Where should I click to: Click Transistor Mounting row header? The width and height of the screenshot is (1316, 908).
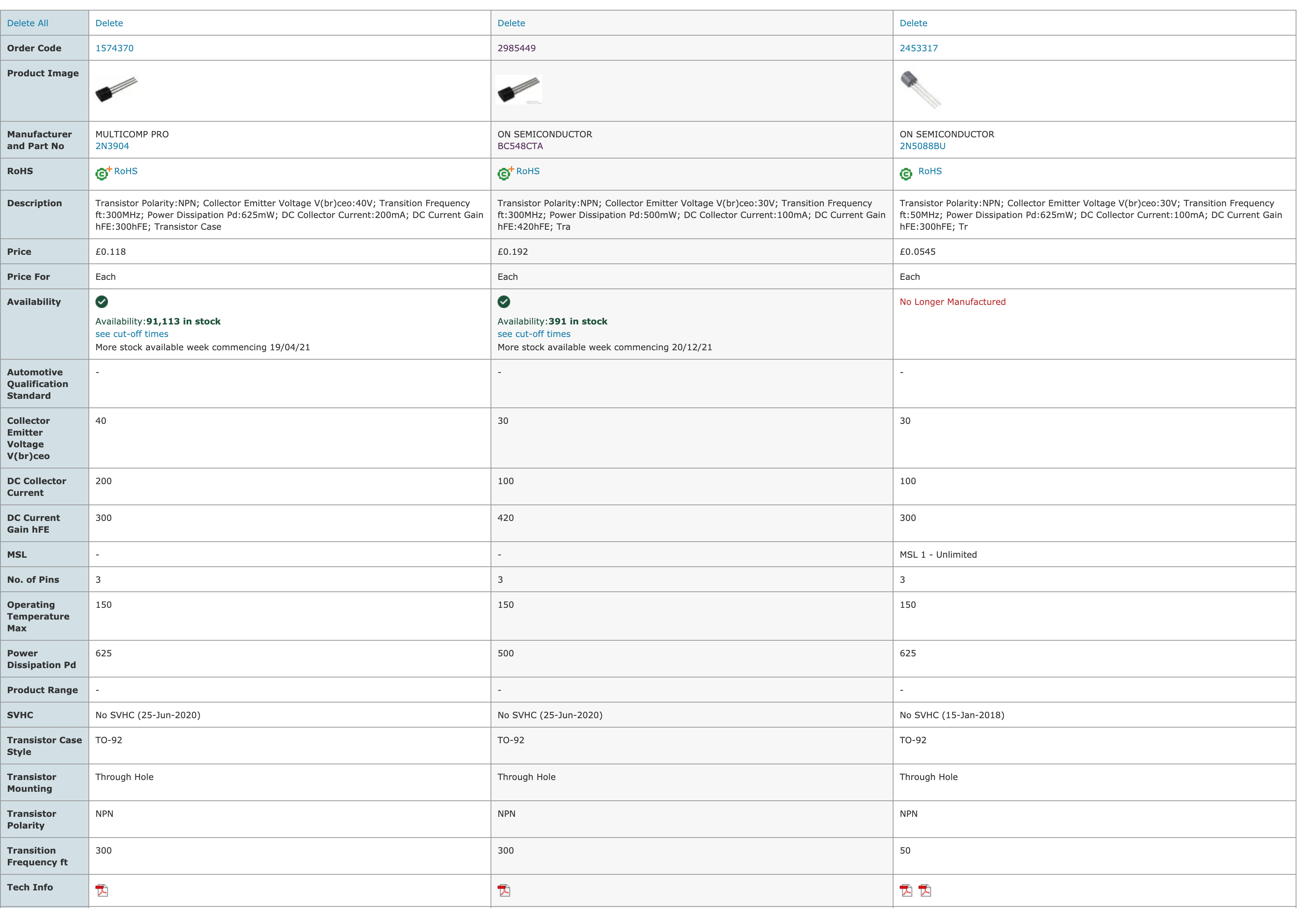coord(44,783)
